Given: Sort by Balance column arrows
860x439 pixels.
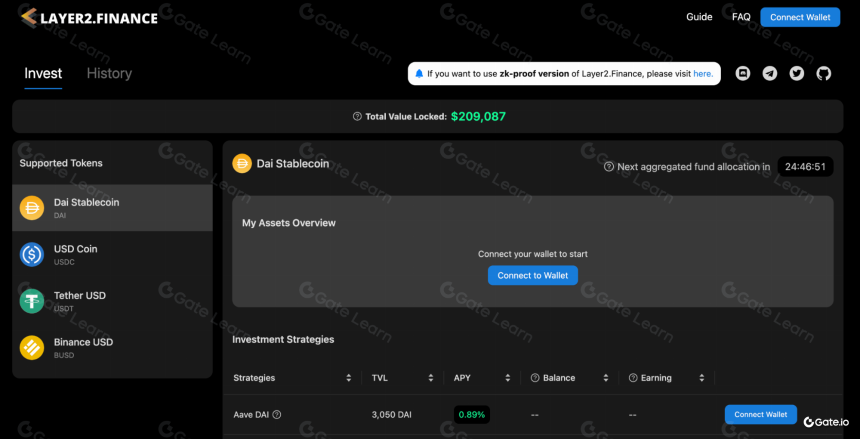Looking at the screenshot, I should click(x=606, y=378).
